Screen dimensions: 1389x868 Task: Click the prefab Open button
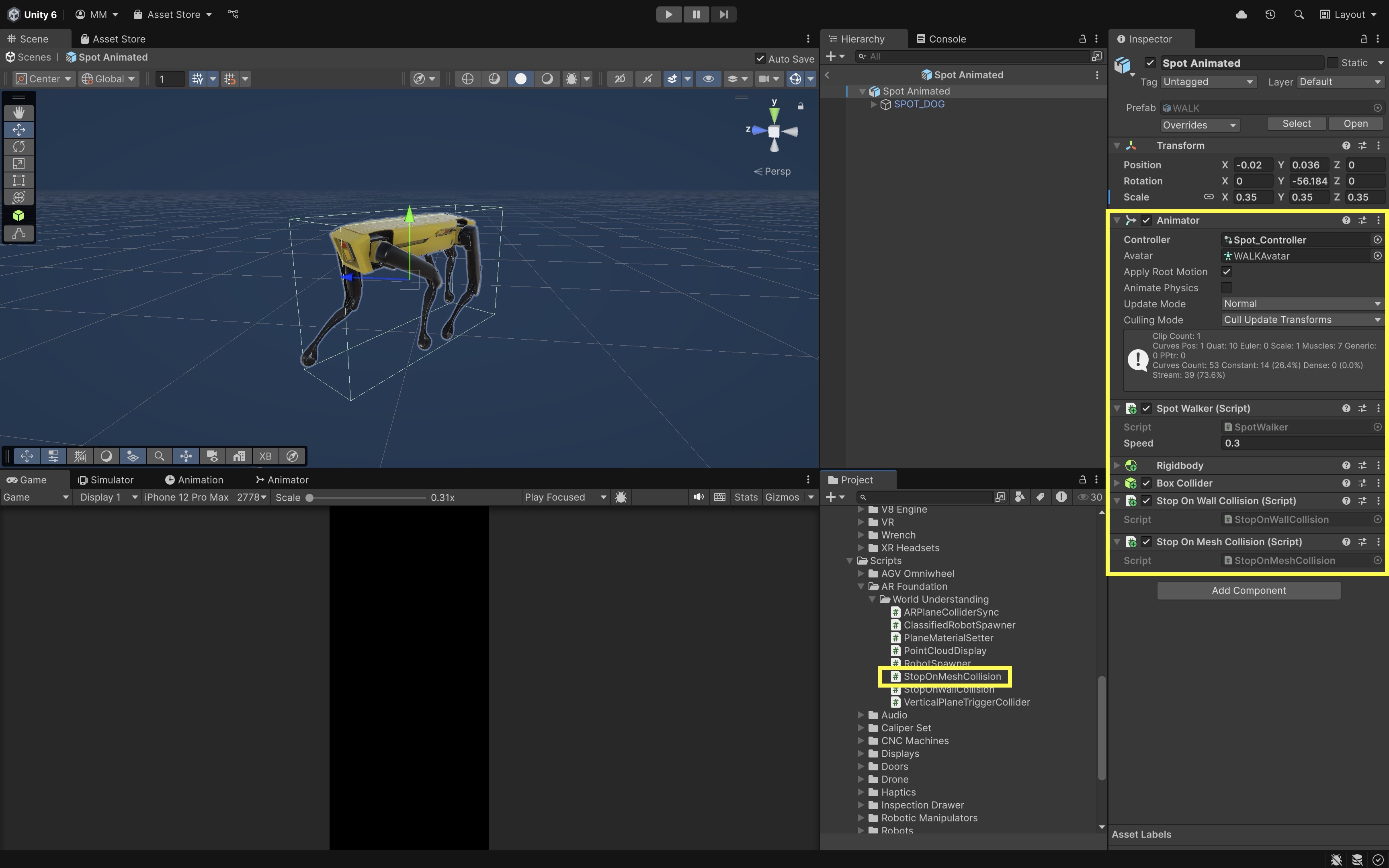(1355, 124)
